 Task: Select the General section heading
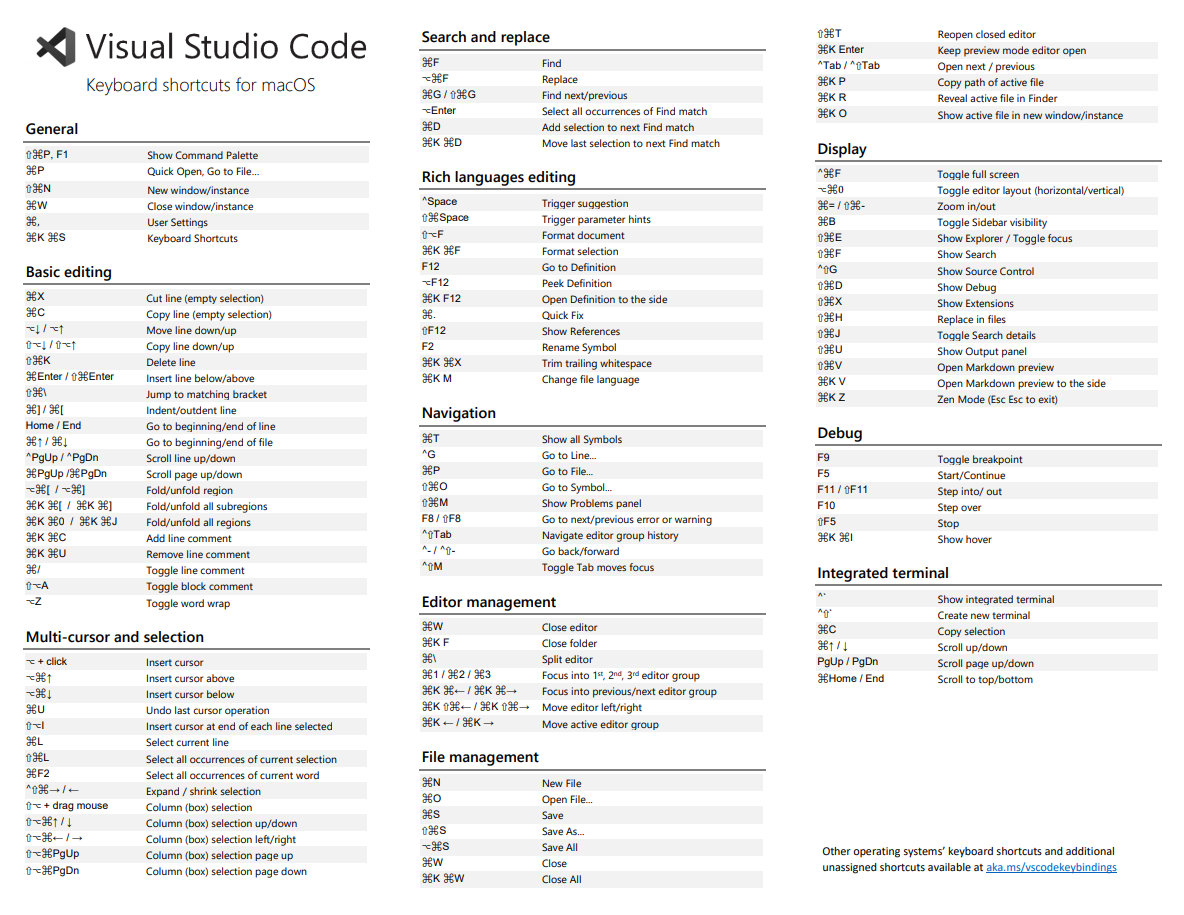(x=51, y=128)
